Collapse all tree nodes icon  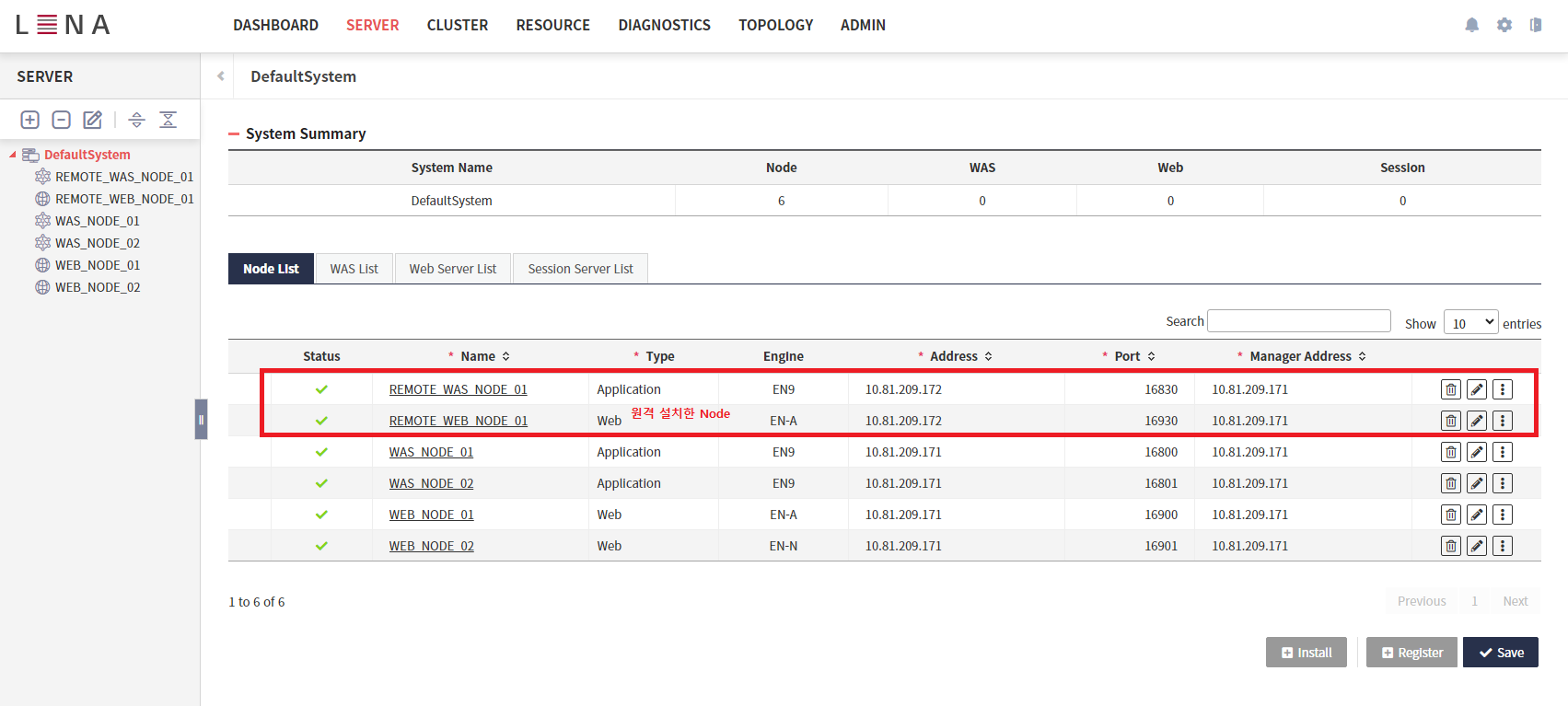coord(168,120)
